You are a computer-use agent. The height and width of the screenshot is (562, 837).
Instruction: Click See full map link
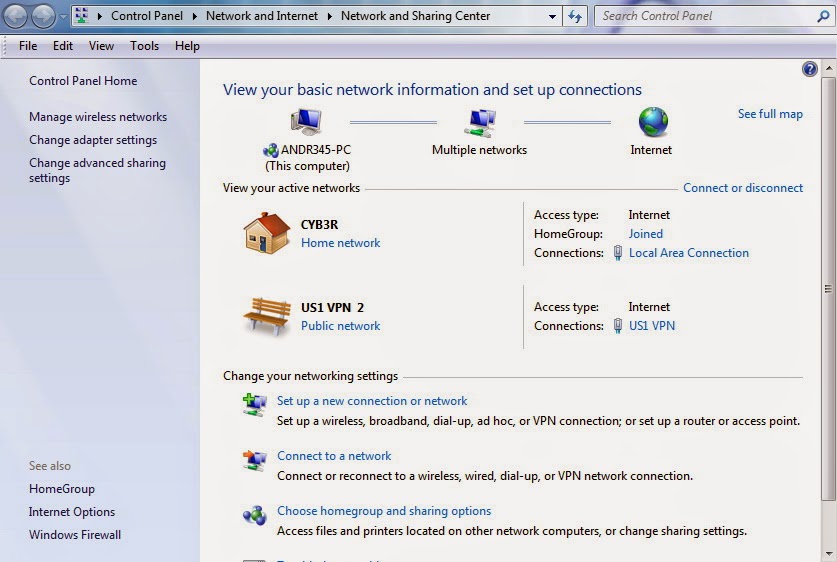point(770,114)
